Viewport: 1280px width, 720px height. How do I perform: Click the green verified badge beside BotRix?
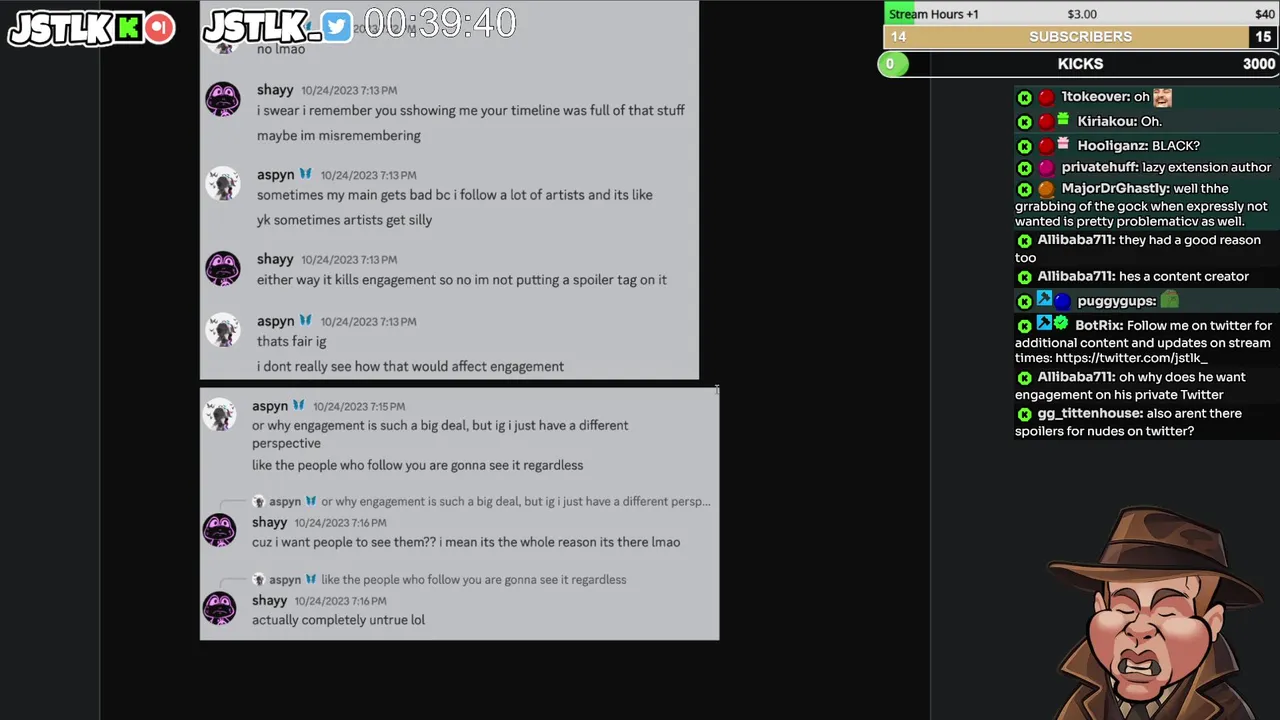(x=1061, y=324)
